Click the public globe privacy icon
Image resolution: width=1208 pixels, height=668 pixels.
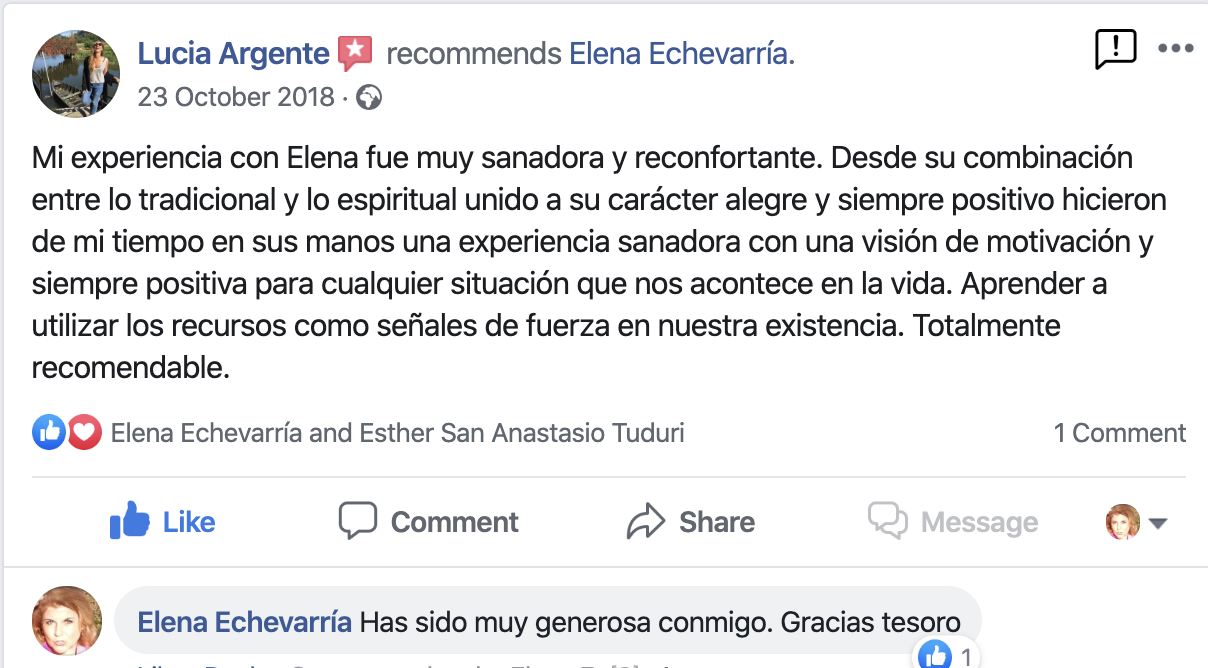coord(369,97)
